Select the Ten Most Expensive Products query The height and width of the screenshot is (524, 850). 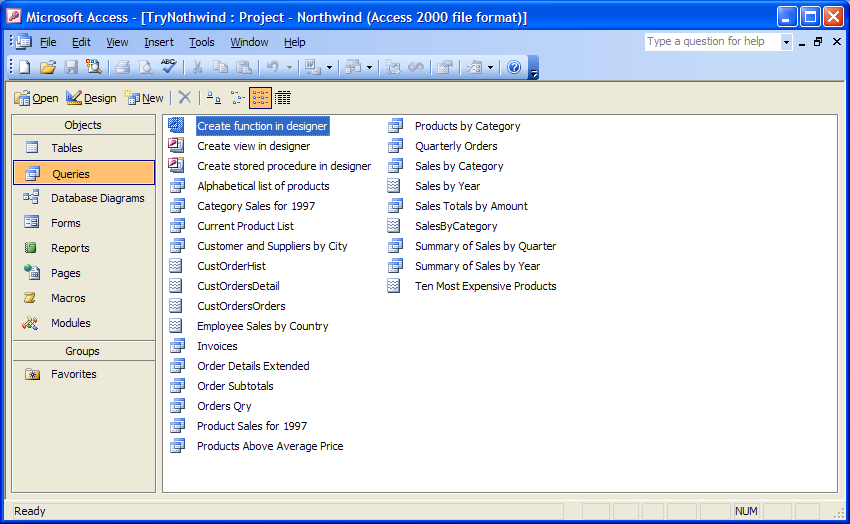485,286
